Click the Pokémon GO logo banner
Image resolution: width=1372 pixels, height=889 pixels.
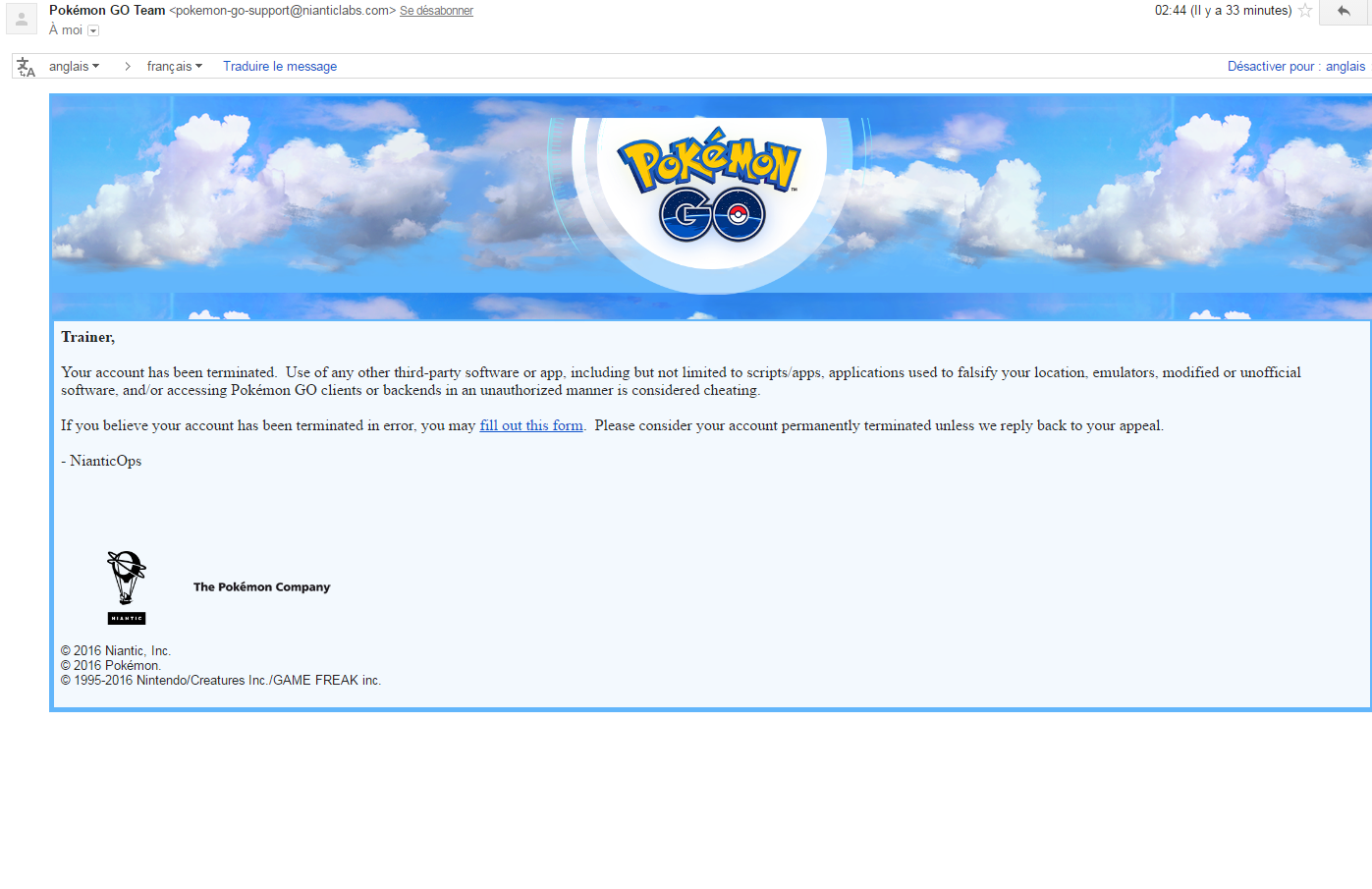pyautogui.click(x=711, y=187)
